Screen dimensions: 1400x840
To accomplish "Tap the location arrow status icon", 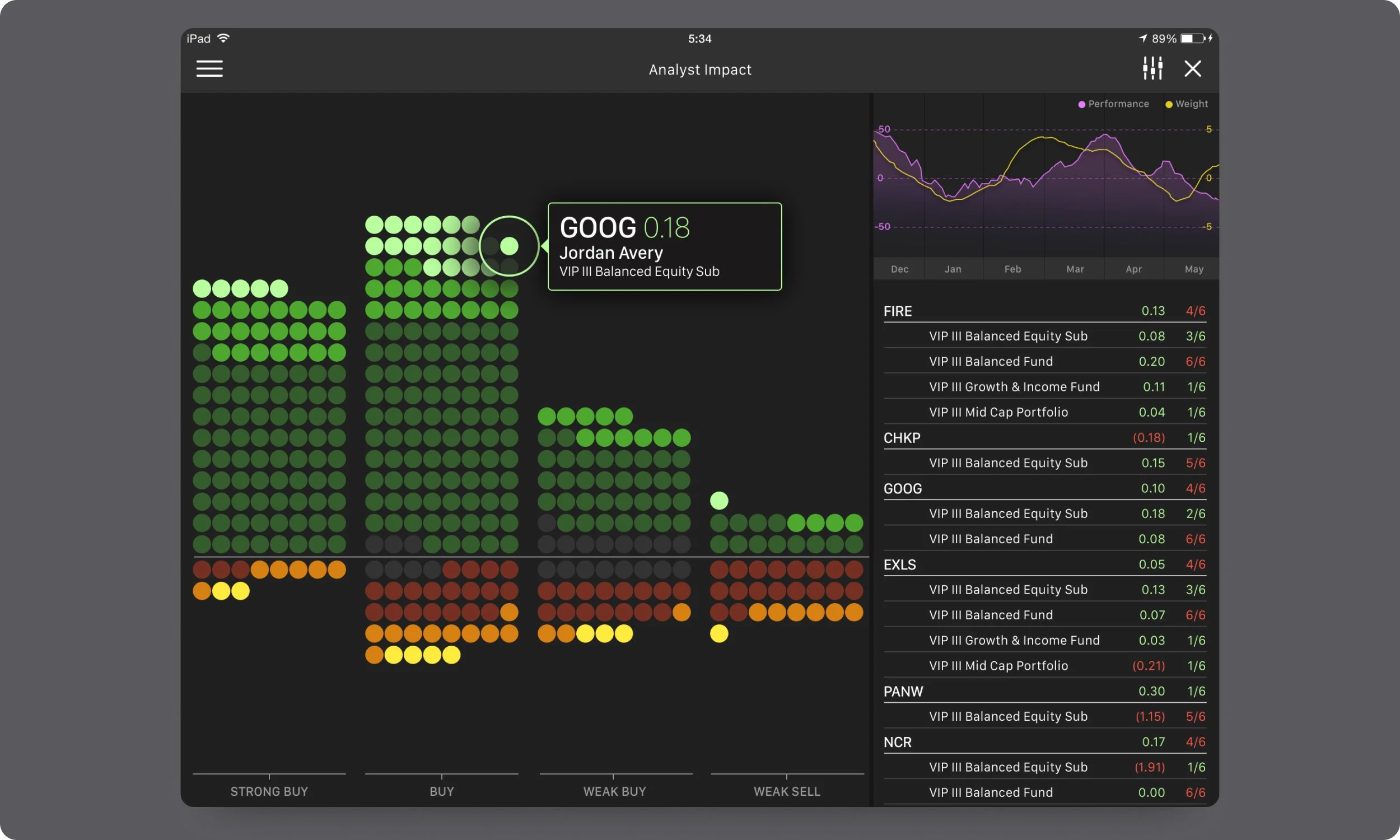I will point(1142,39).
